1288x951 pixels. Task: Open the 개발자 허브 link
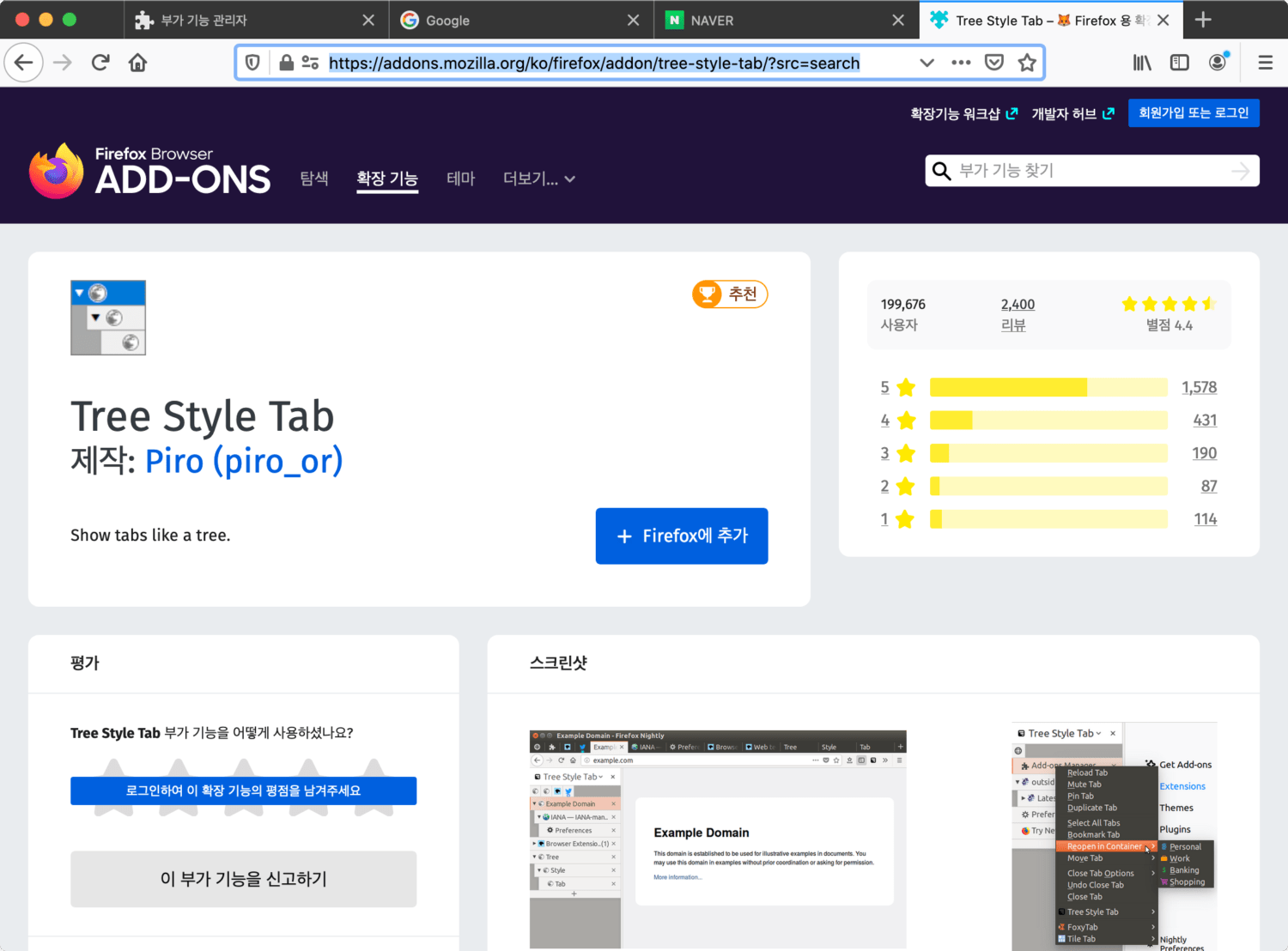(x=1072, y=113)
